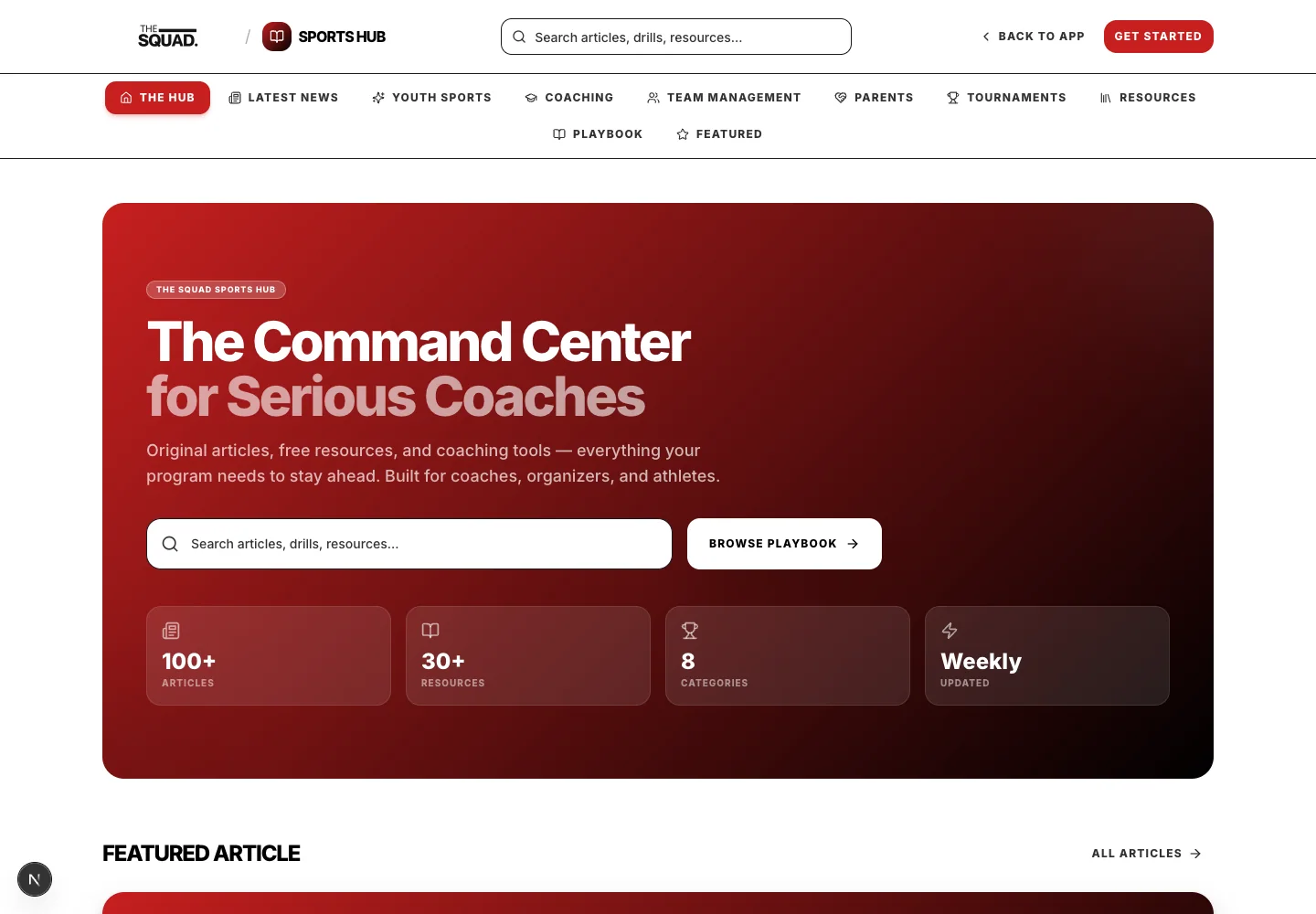Click the lightning bolt icon on Weekly card
Viewport: 1316px width, 914px height.
(950, 631)
